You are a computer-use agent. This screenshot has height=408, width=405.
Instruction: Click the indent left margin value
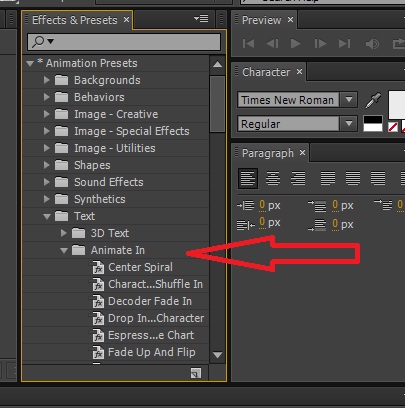(262, 205)
